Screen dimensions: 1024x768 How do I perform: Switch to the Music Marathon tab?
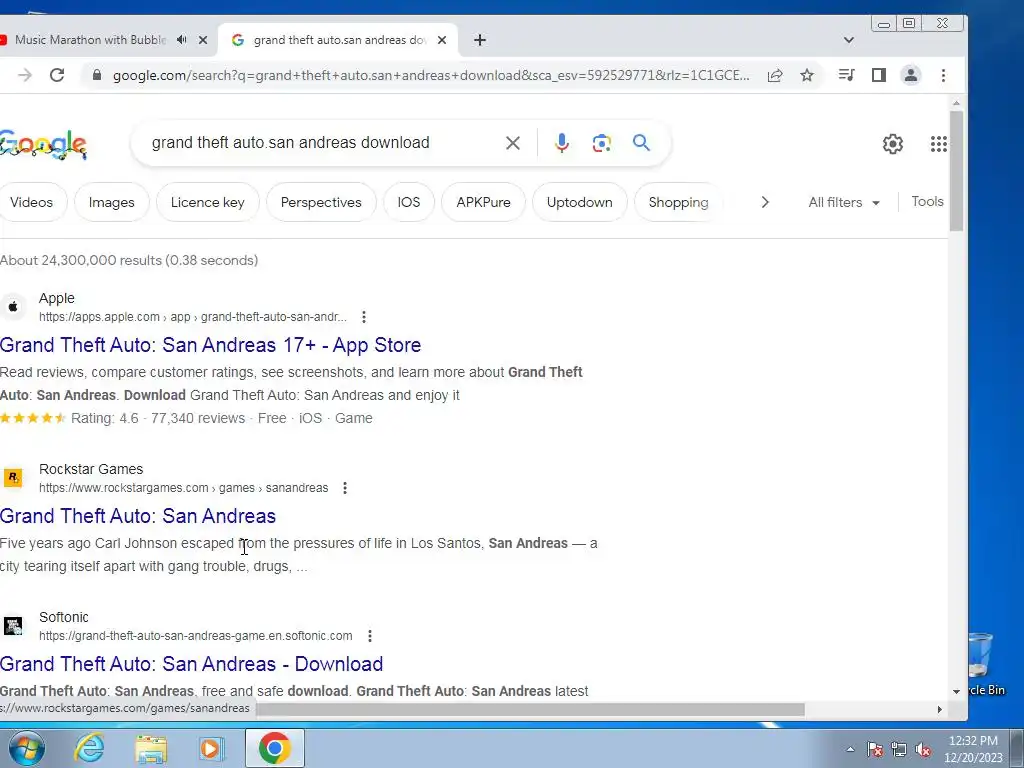(90, 40)
